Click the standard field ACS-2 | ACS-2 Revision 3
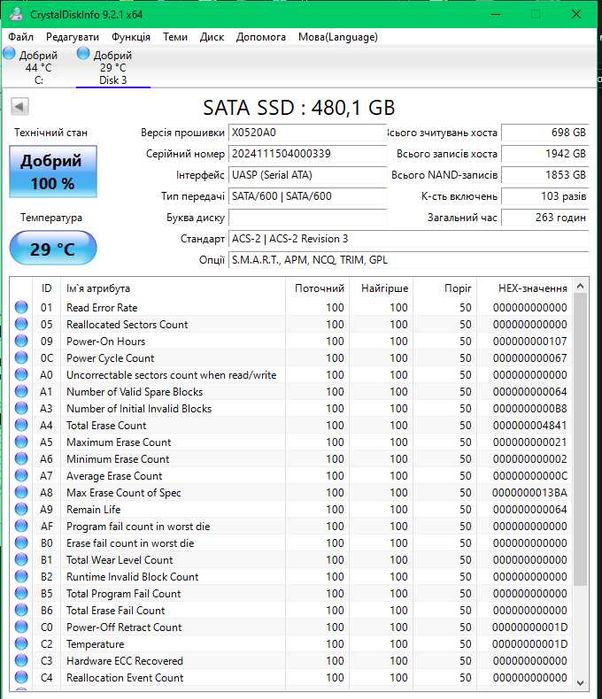This screenshot has width=602, height=699. pyautogui.click(x=408, y=239)
